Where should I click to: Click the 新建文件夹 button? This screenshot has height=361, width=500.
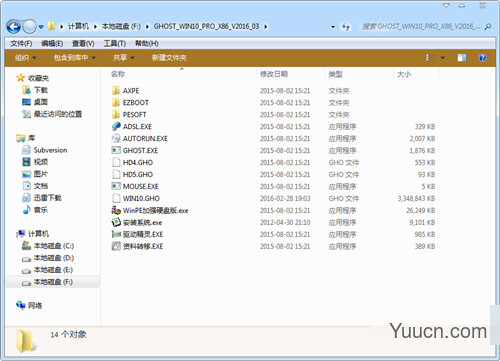click(169, 58)
